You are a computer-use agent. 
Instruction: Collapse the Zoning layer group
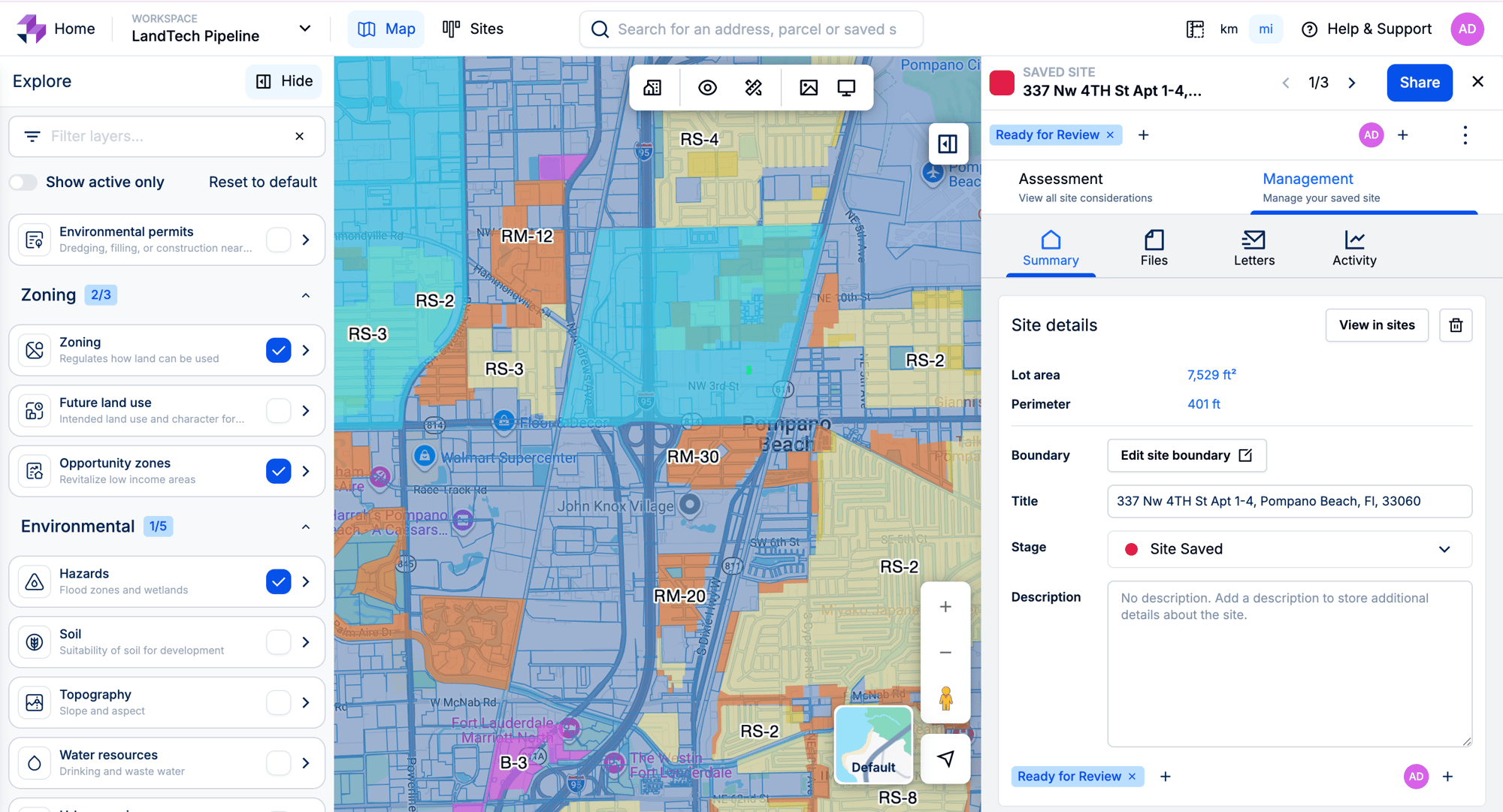tap(306, 295)
